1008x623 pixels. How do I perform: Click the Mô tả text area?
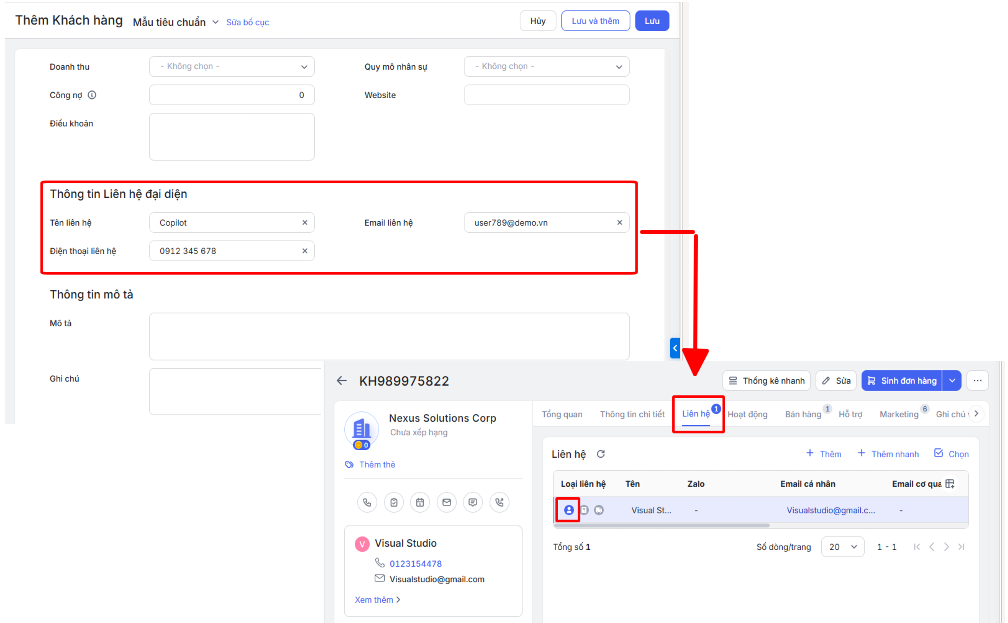point(390,336)
